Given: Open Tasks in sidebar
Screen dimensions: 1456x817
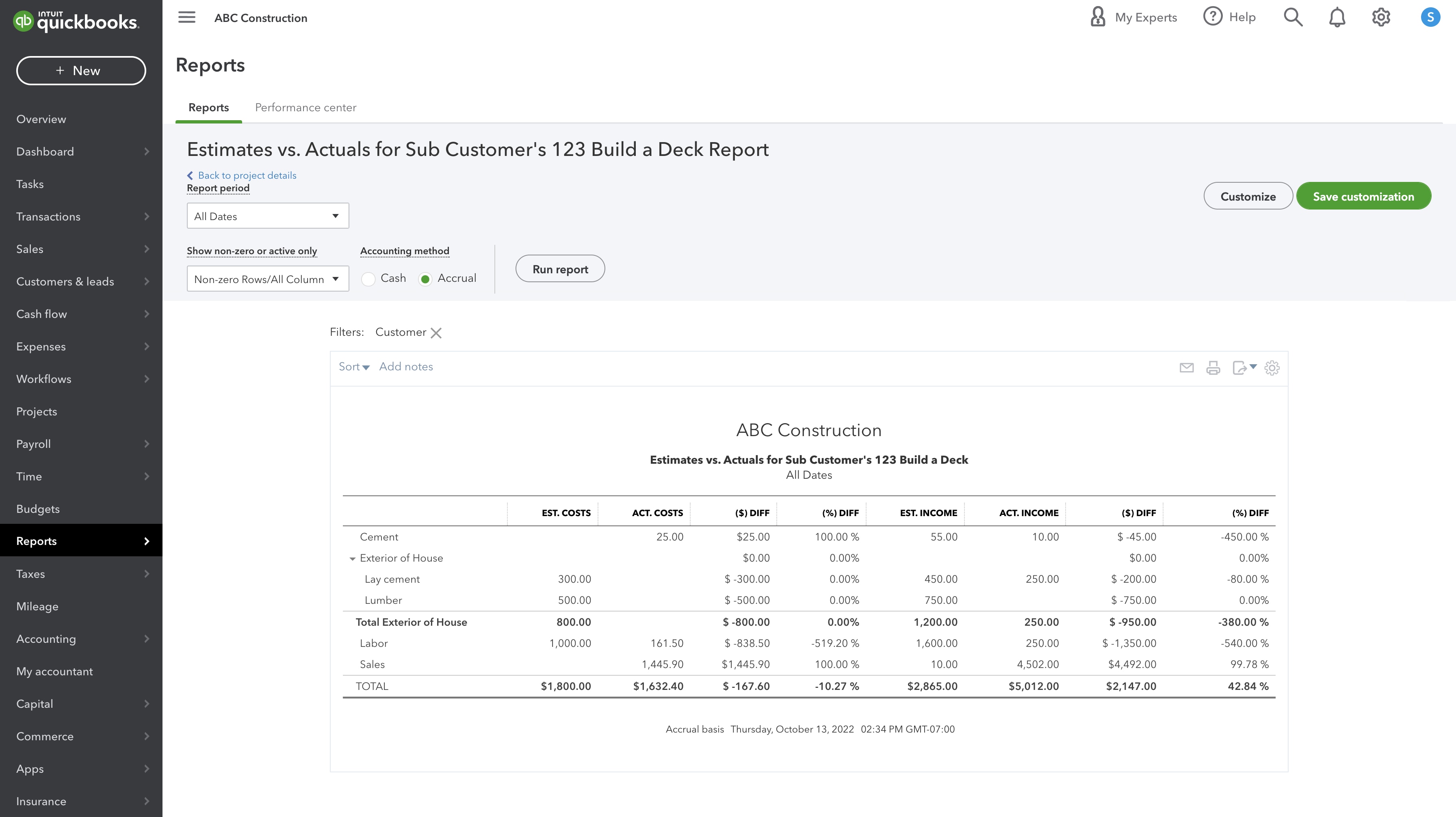Looking at the screenshot, I should coord(30,184).
